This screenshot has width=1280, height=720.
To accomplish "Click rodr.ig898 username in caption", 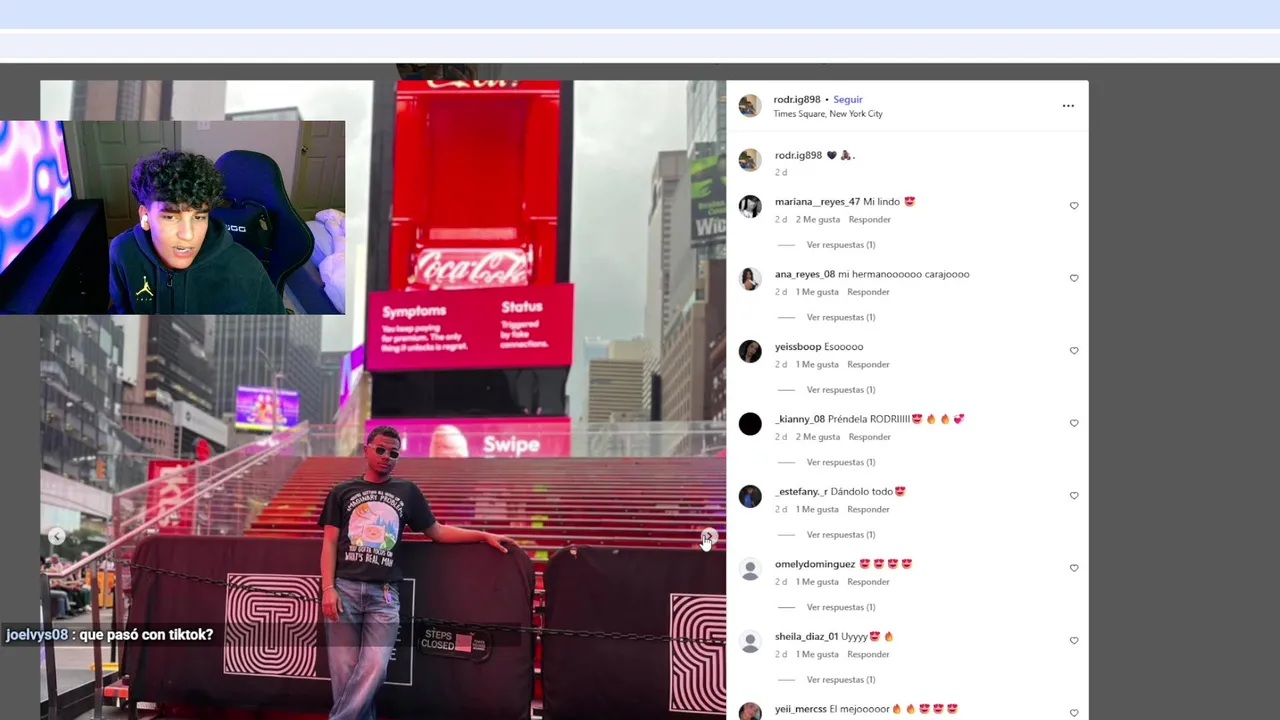I will pos(797,156).
